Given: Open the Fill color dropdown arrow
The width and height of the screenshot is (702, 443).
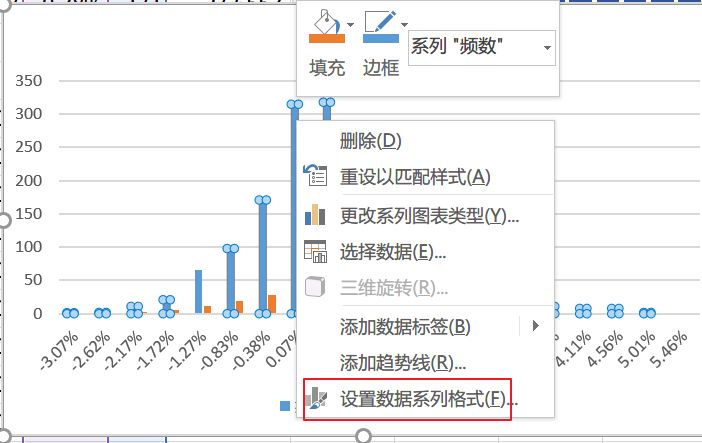Looking at the screenshot, I should (x=351, y=24).
